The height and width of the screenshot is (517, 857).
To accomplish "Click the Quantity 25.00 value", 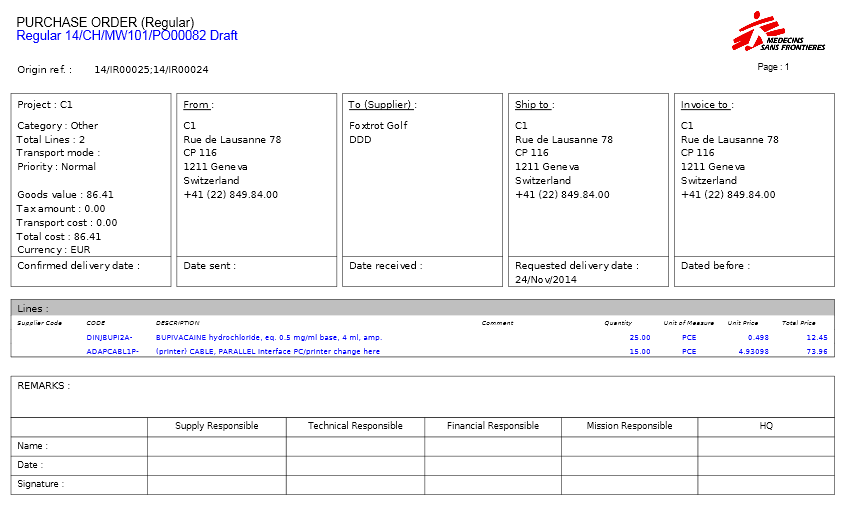I will (x=639, y=338).
